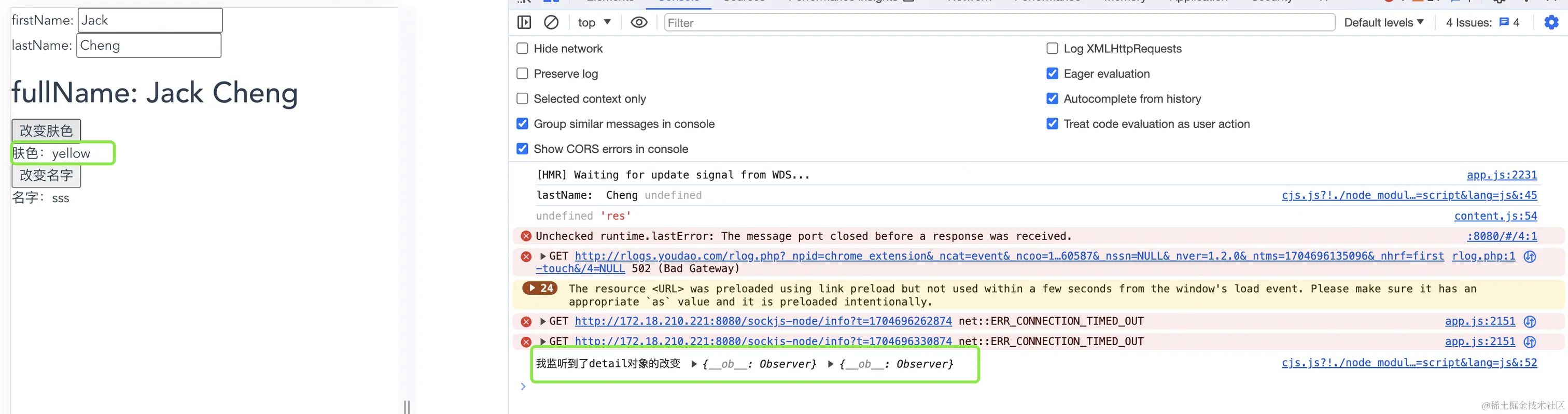Expand the second Observer object in the log
This screenshot has height=414, width=1568.
[831, 364]
